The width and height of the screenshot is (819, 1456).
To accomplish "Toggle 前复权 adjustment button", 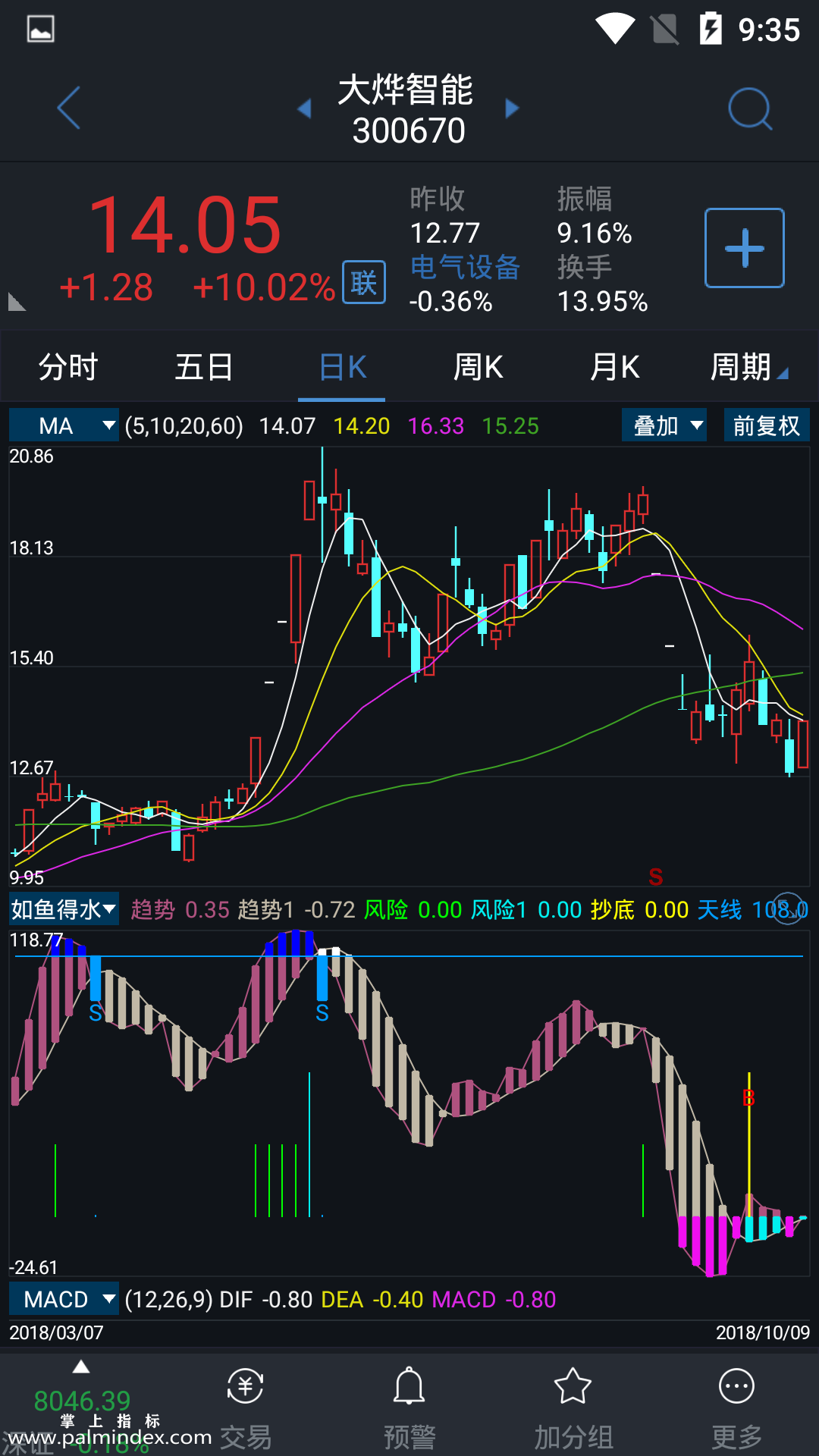I will pos(767,425).
